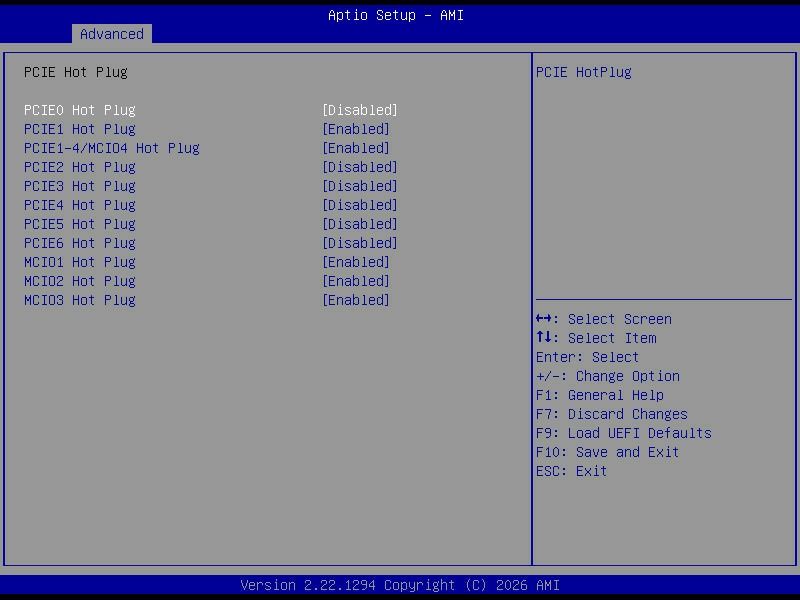Change PCIE1 Hot Plug Enabled value
The width and height of the screenshot is (800, 600).
tap(356, 129)
